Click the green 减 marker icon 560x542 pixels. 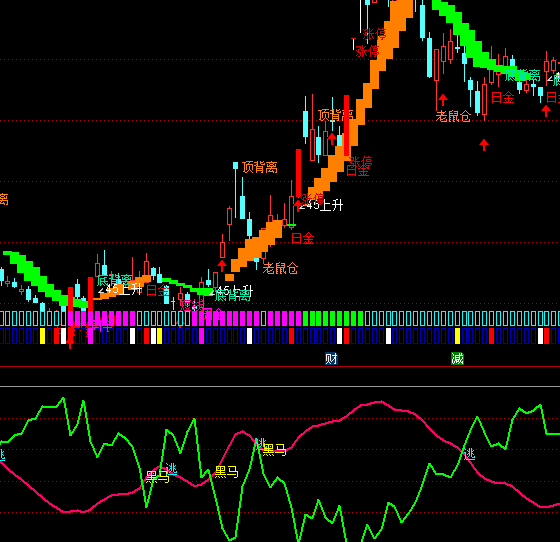point(458,358)
